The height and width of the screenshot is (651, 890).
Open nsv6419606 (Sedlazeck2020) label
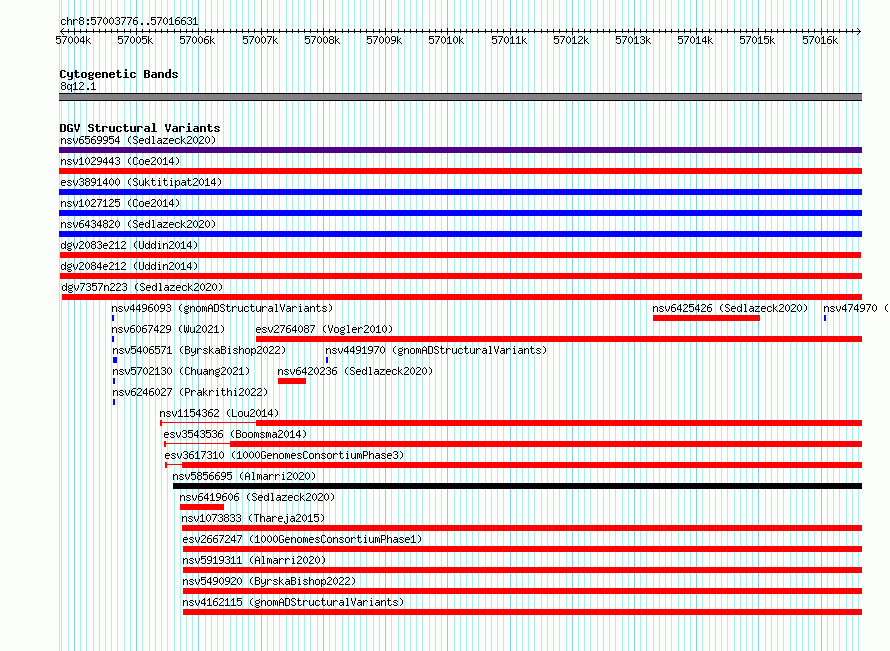pos(257,497)
